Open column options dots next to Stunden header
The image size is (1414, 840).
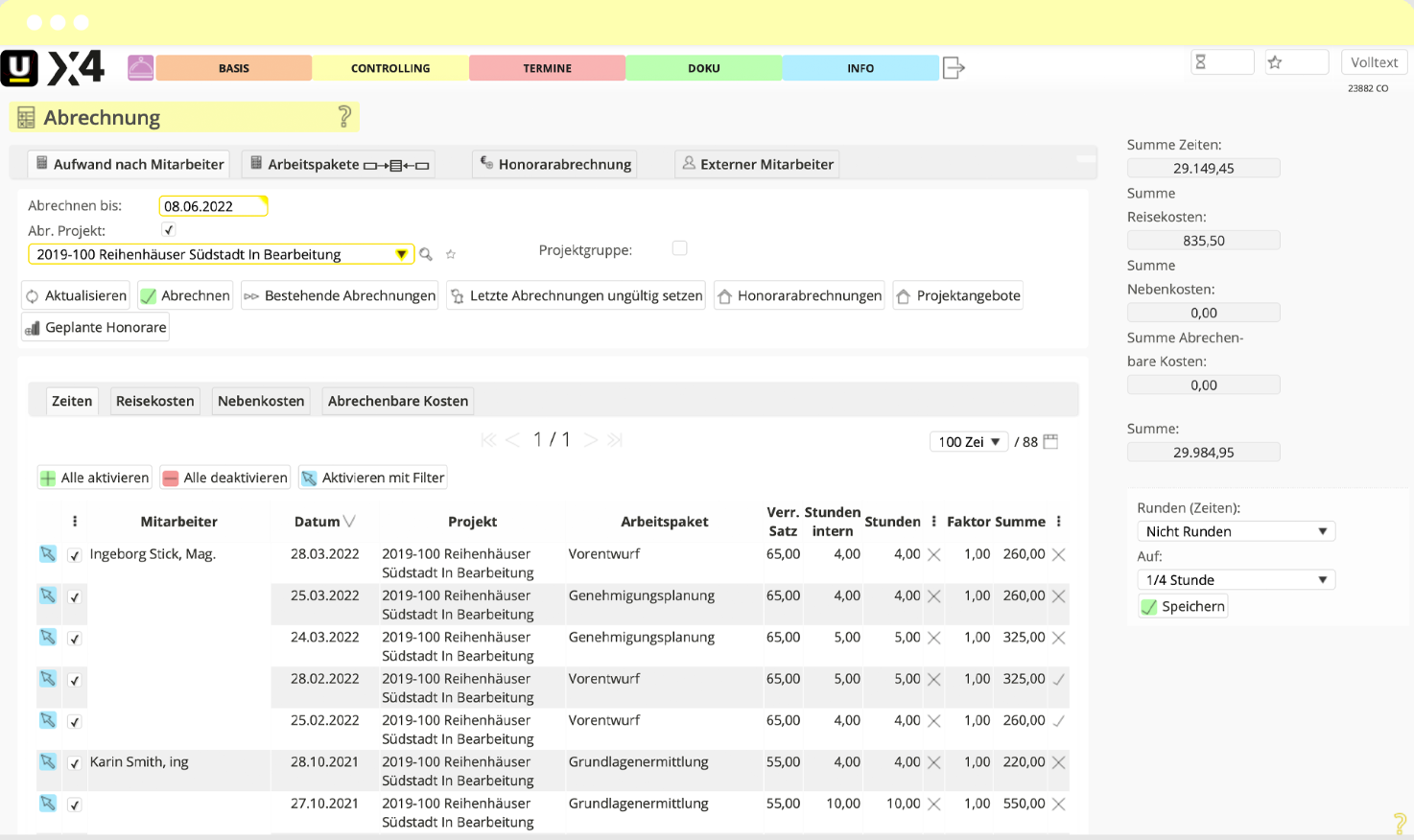coord(933,522)
